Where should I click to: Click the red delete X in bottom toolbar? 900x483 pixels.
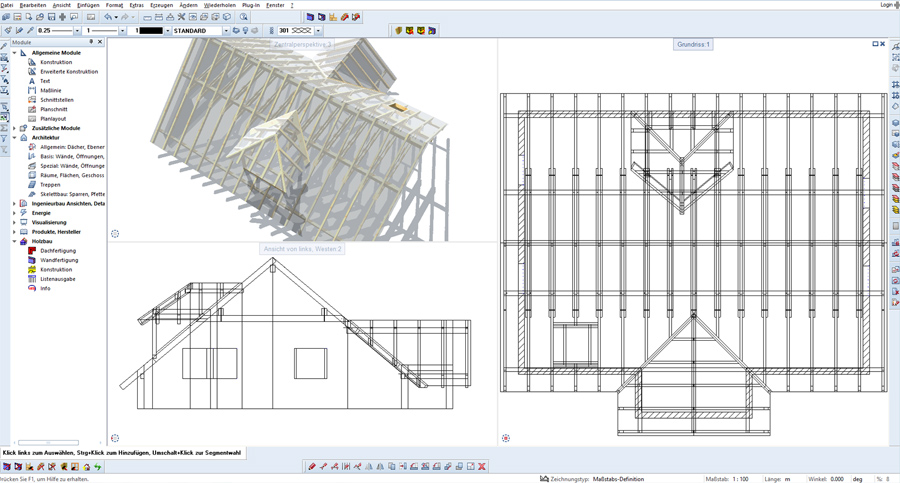482,467
